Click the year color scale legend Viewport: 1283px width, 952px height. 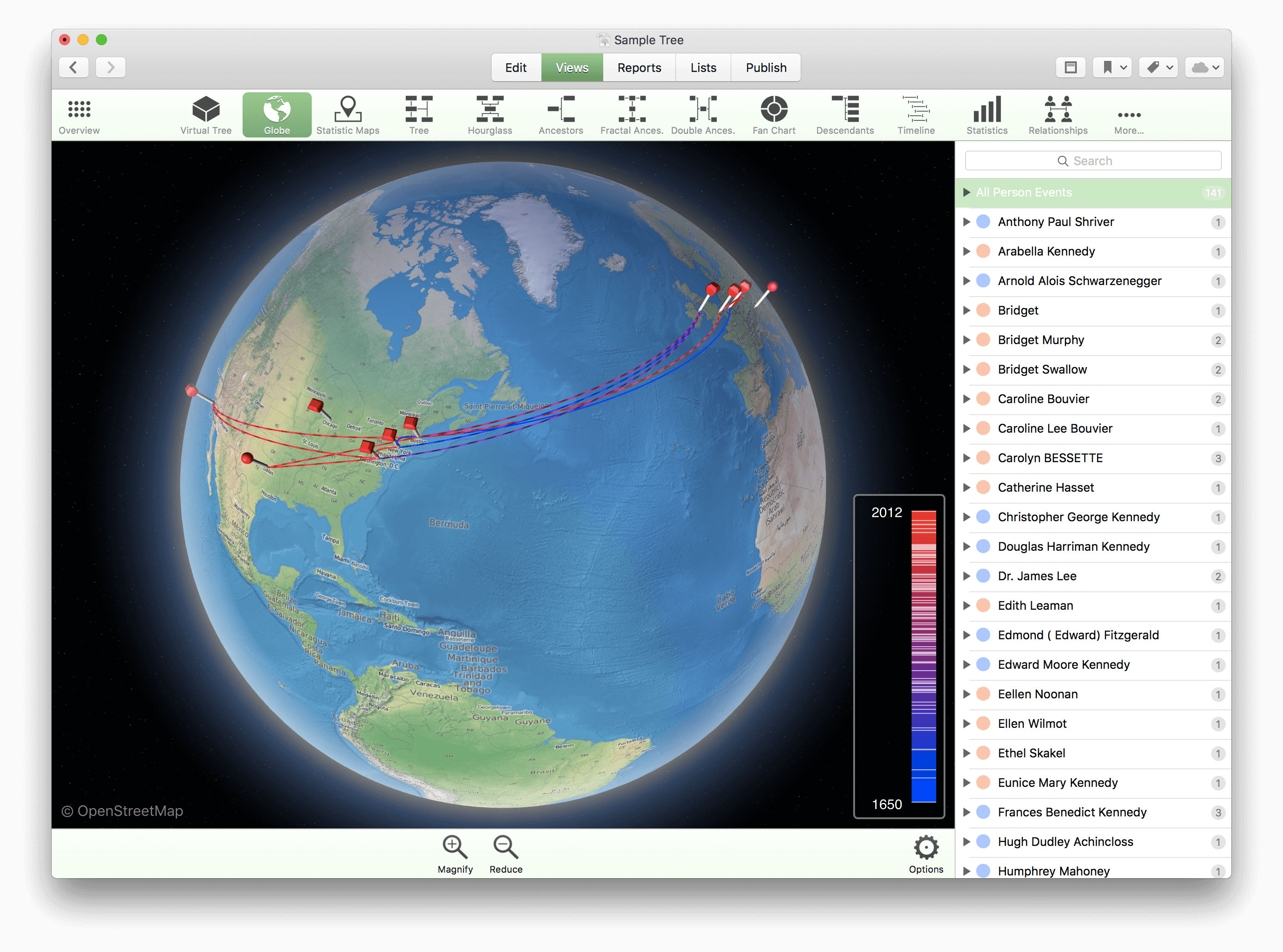click(922, 656)
